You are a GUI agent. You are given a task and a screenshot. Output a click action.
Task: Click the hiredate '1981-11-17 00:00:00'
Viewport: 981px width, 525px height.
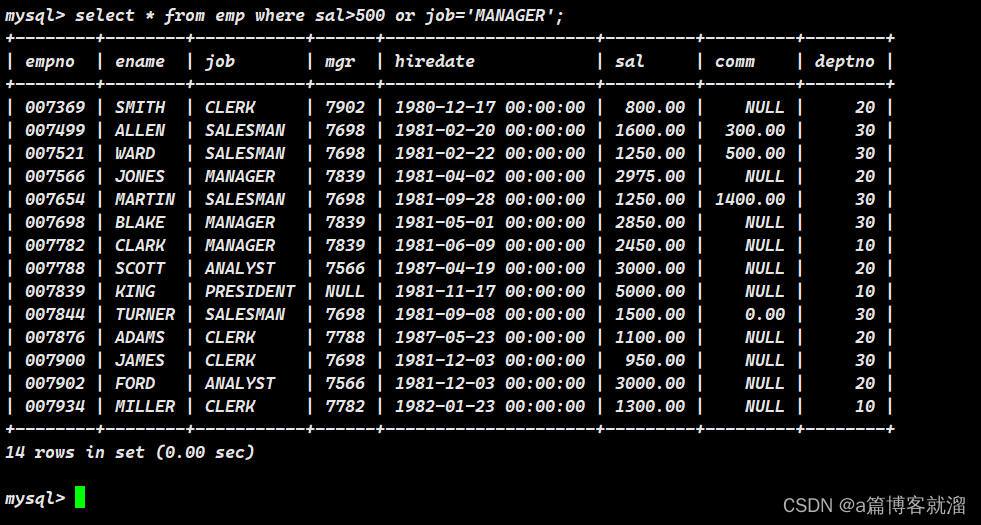(490, 291)
